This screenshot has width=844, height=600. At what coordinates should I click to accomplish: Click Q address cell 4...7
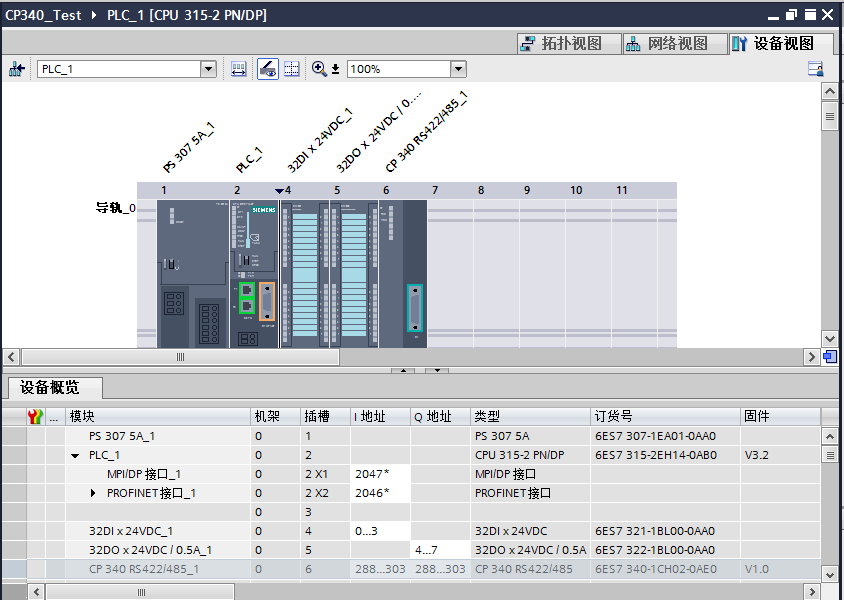pyautogui.click(x=440, y=550)
